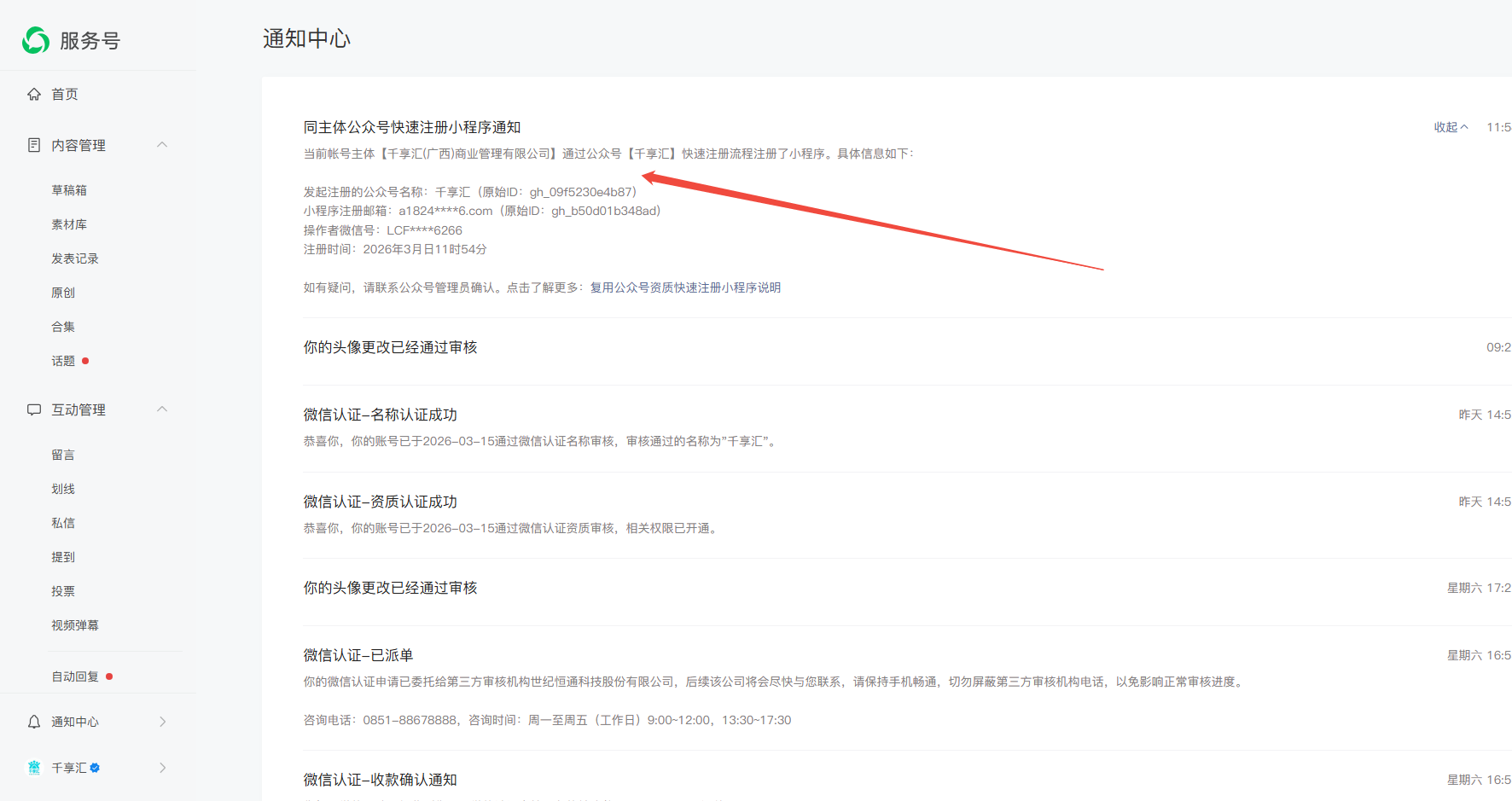Click the 当前帐号主体 description line
The width and height of the screenshot is (1512, 801).
coord(608,154)
